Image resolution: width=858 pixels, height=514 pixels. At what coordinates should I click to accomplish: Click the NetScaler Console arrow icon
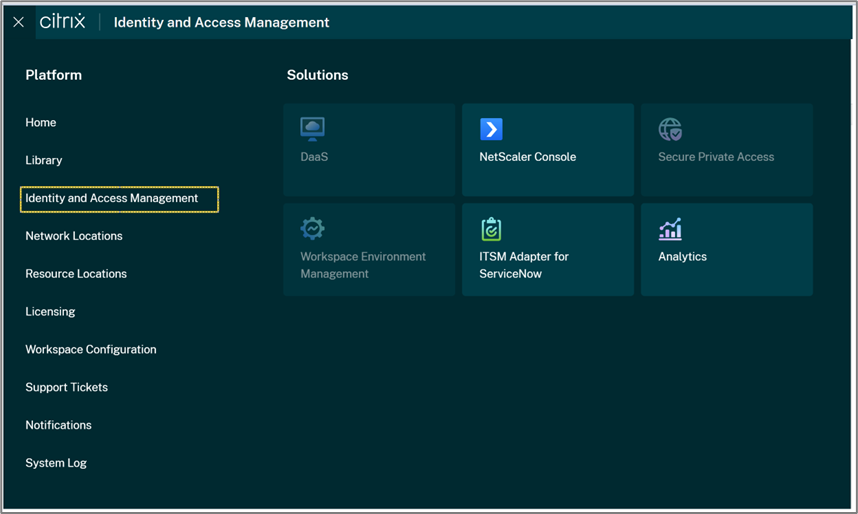tap(491, 129)
